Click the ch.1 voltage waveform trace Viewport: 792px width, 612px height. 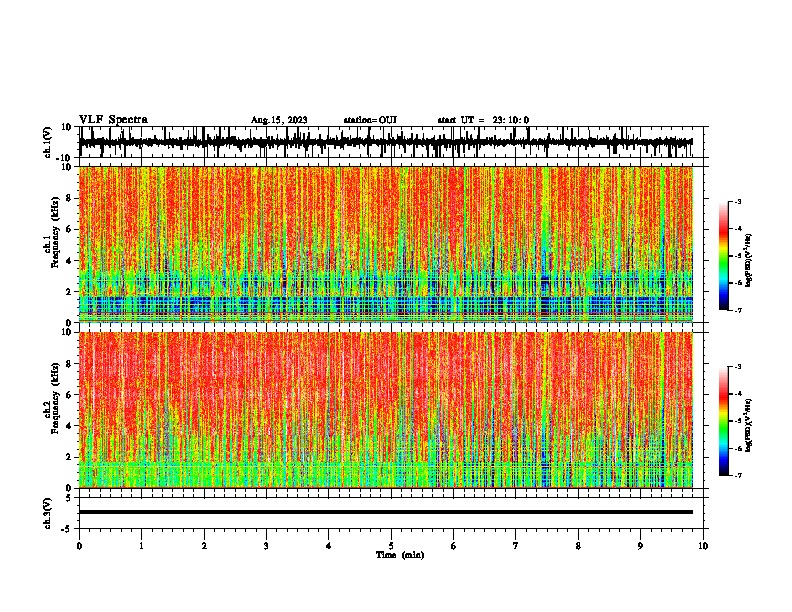coord(386,142)
